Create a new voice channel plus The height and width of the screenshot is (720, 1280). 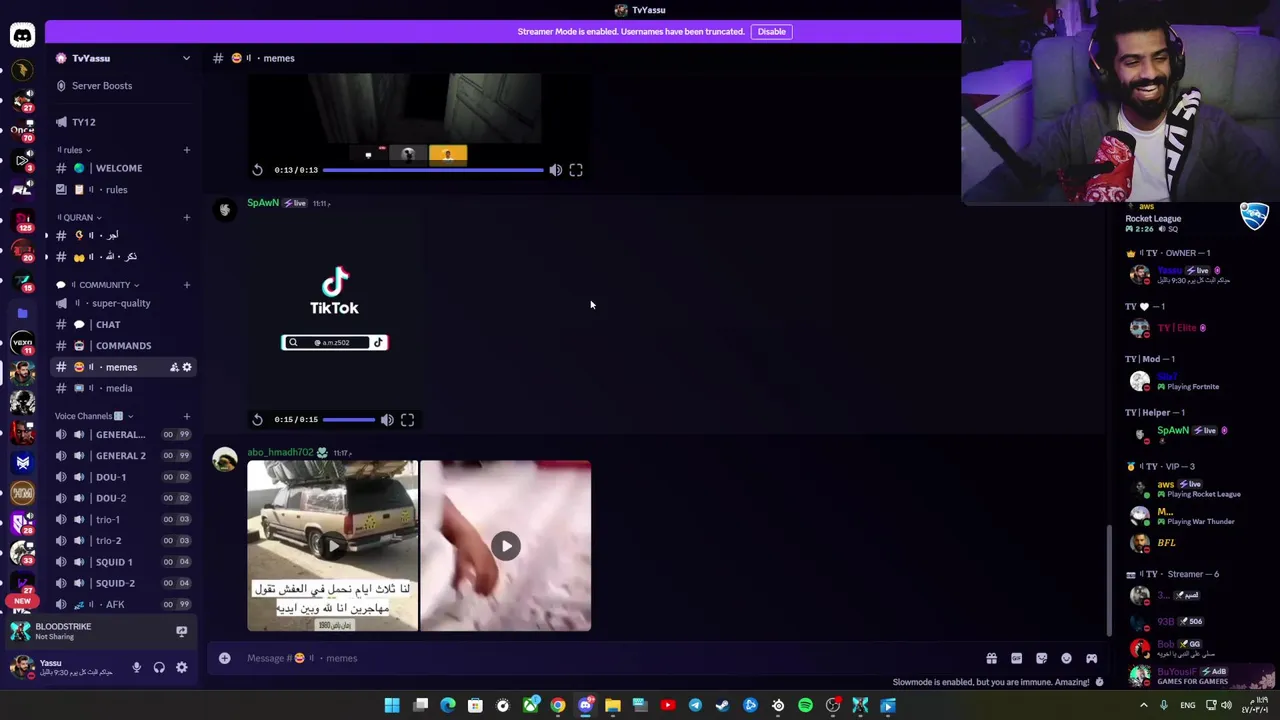coord(186,416)
